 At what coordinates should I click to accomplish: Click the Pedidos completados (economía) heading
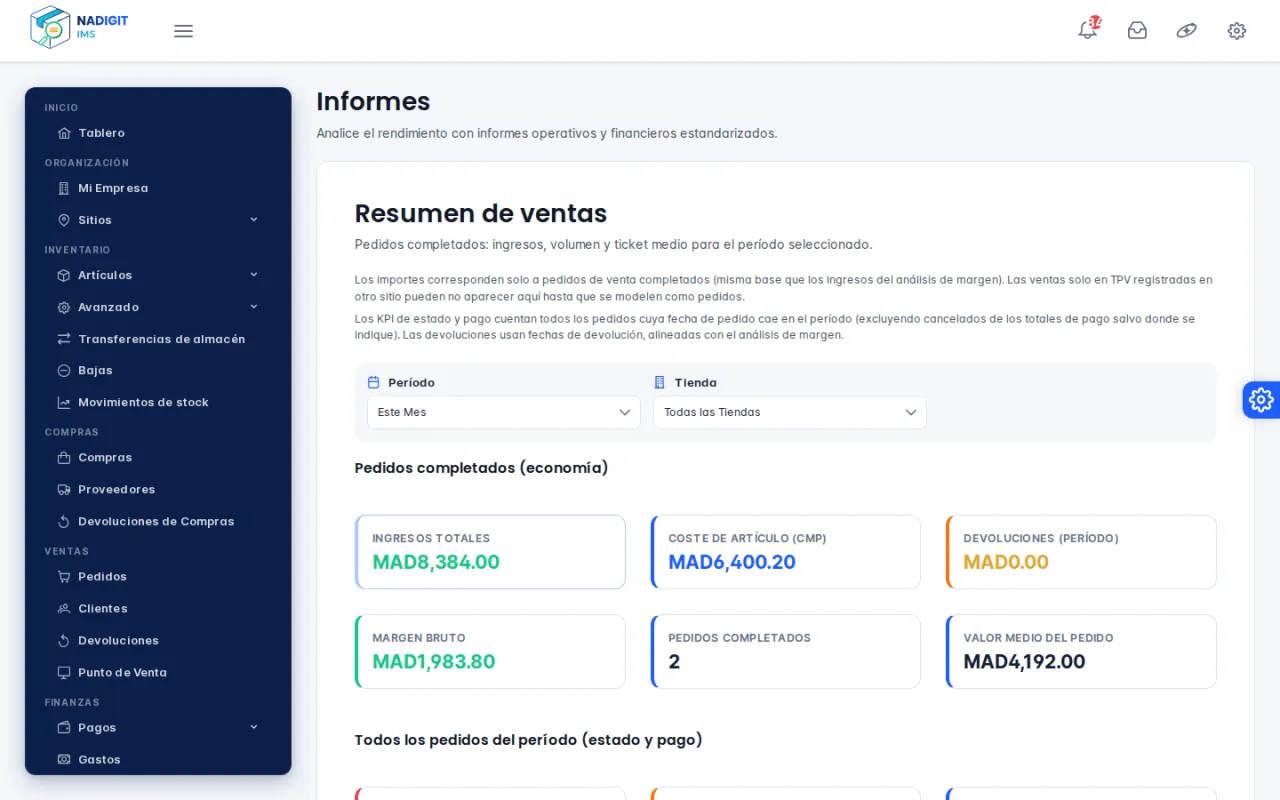[481, 467]
